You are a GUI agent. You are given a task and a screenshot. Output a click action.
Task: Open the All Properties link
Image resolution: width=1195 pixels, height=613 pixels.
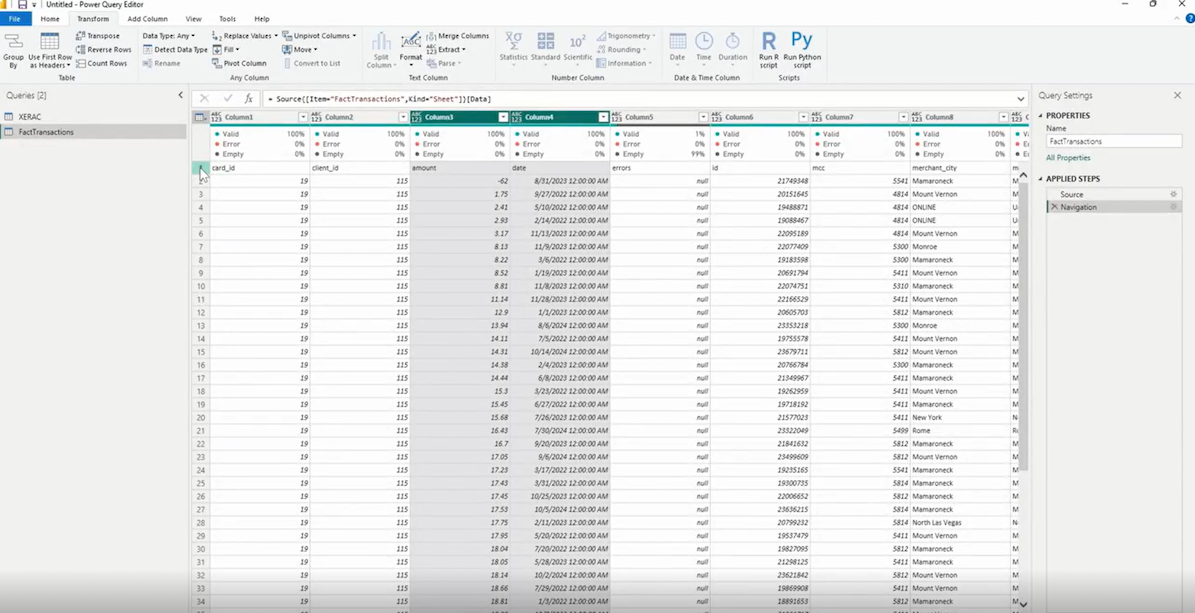coord(1068,158)
